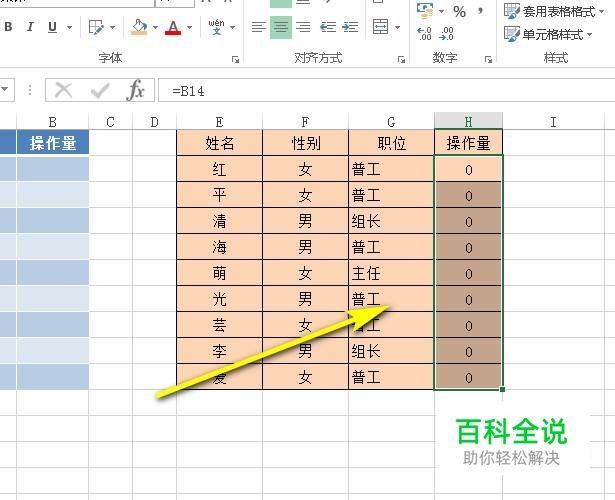The image size is (615, 500).
Task: Select 组长 cell in 清 row
Action: (x=391, y=221)
